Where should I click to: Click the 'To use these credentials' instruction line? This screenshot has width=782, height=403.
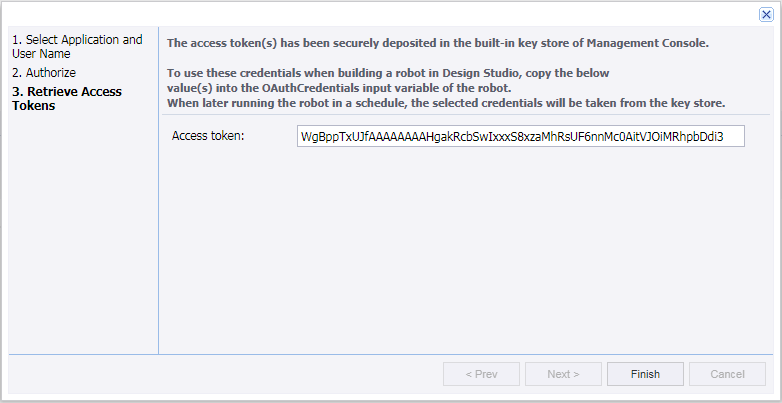[388, 74]
